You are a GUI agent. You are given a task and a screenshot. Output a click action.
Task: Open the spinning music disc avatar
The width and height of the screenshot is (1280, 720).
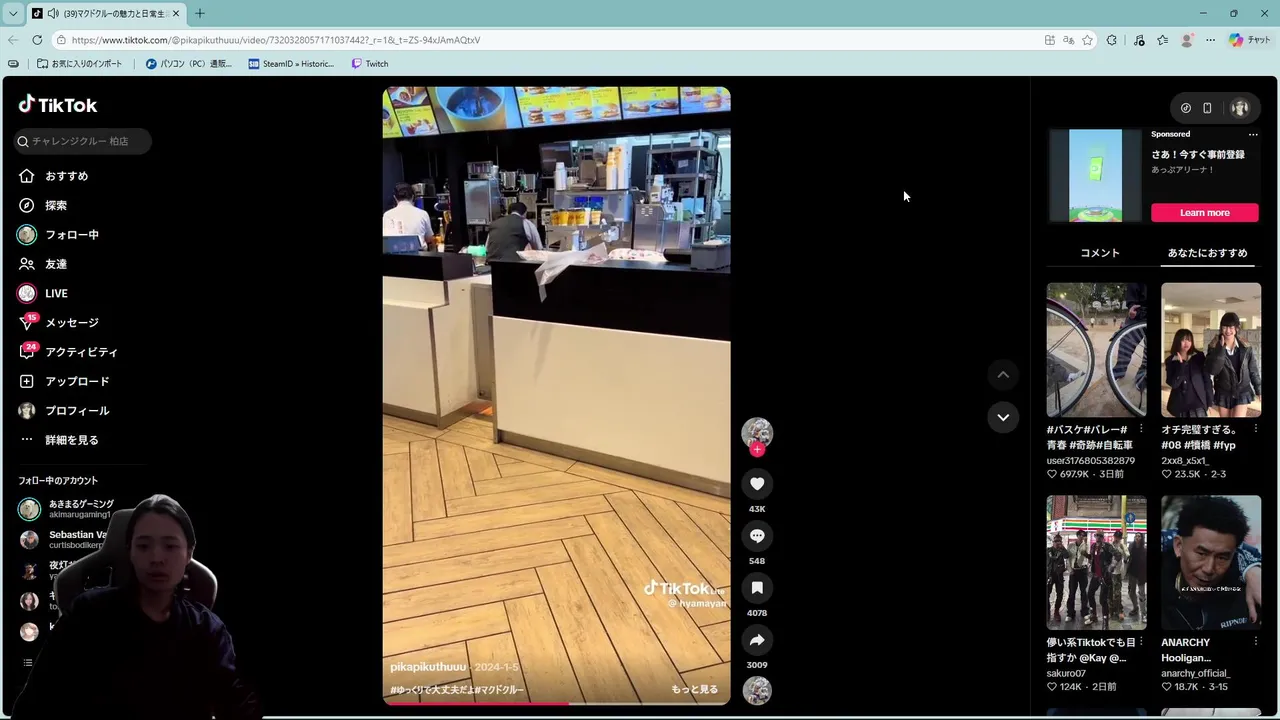click(757, 691)
